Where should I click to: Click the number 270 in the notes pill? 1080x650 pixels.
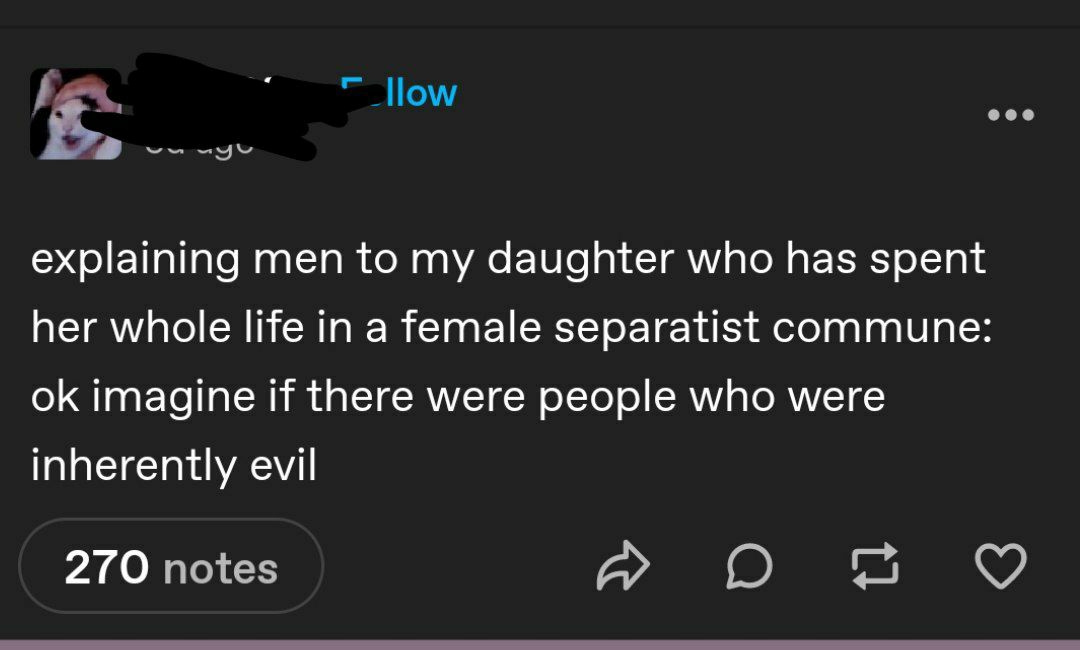pyautogui.click(x=106, y=568)
